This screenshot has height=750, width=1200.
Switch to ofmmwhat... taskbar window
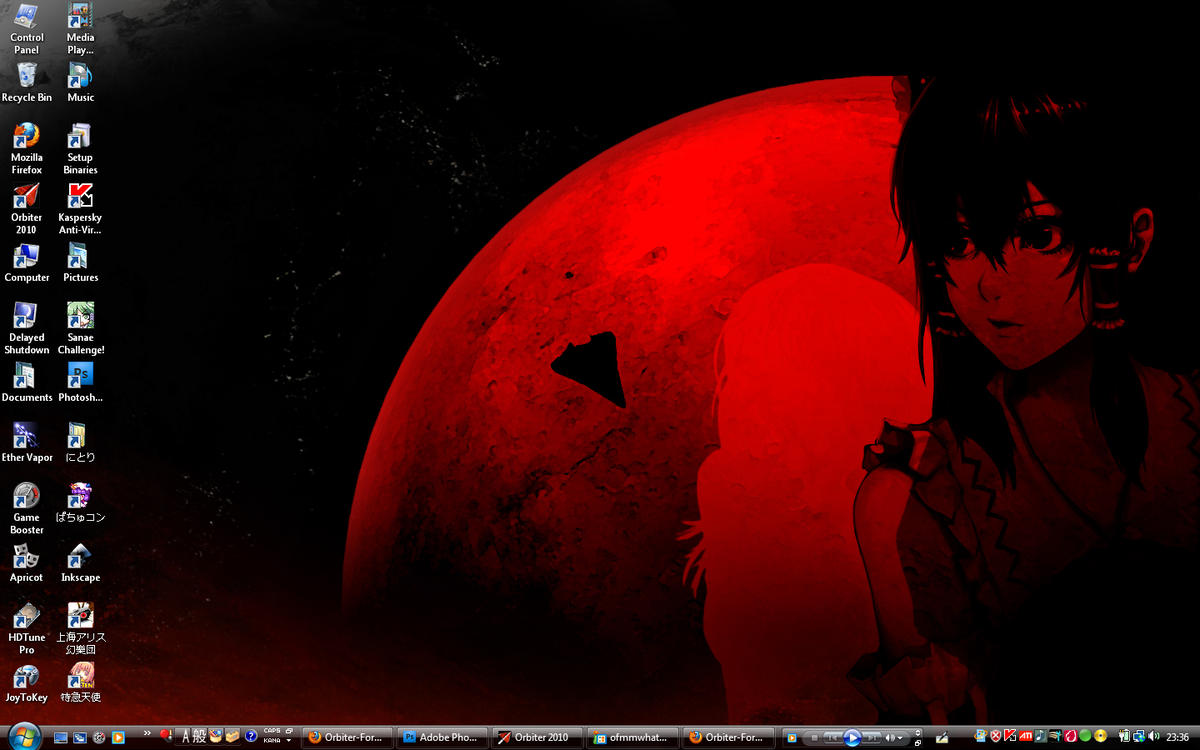tap(631, 737)
